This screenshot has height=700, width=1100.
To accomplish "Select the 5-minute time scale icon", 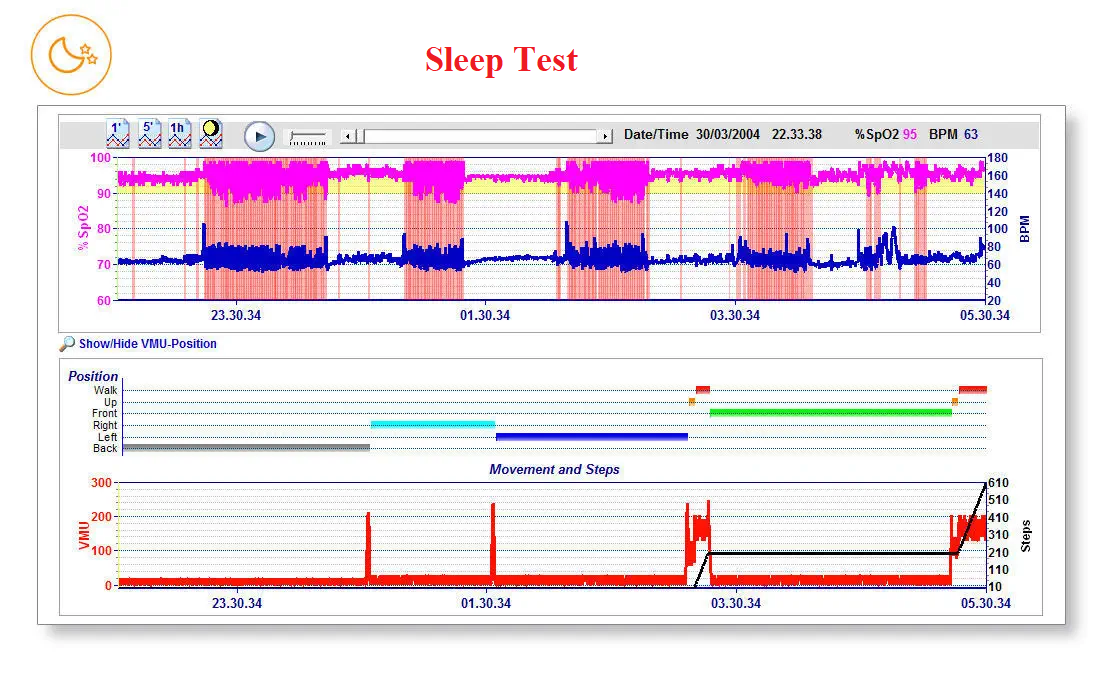I will 149,134.
